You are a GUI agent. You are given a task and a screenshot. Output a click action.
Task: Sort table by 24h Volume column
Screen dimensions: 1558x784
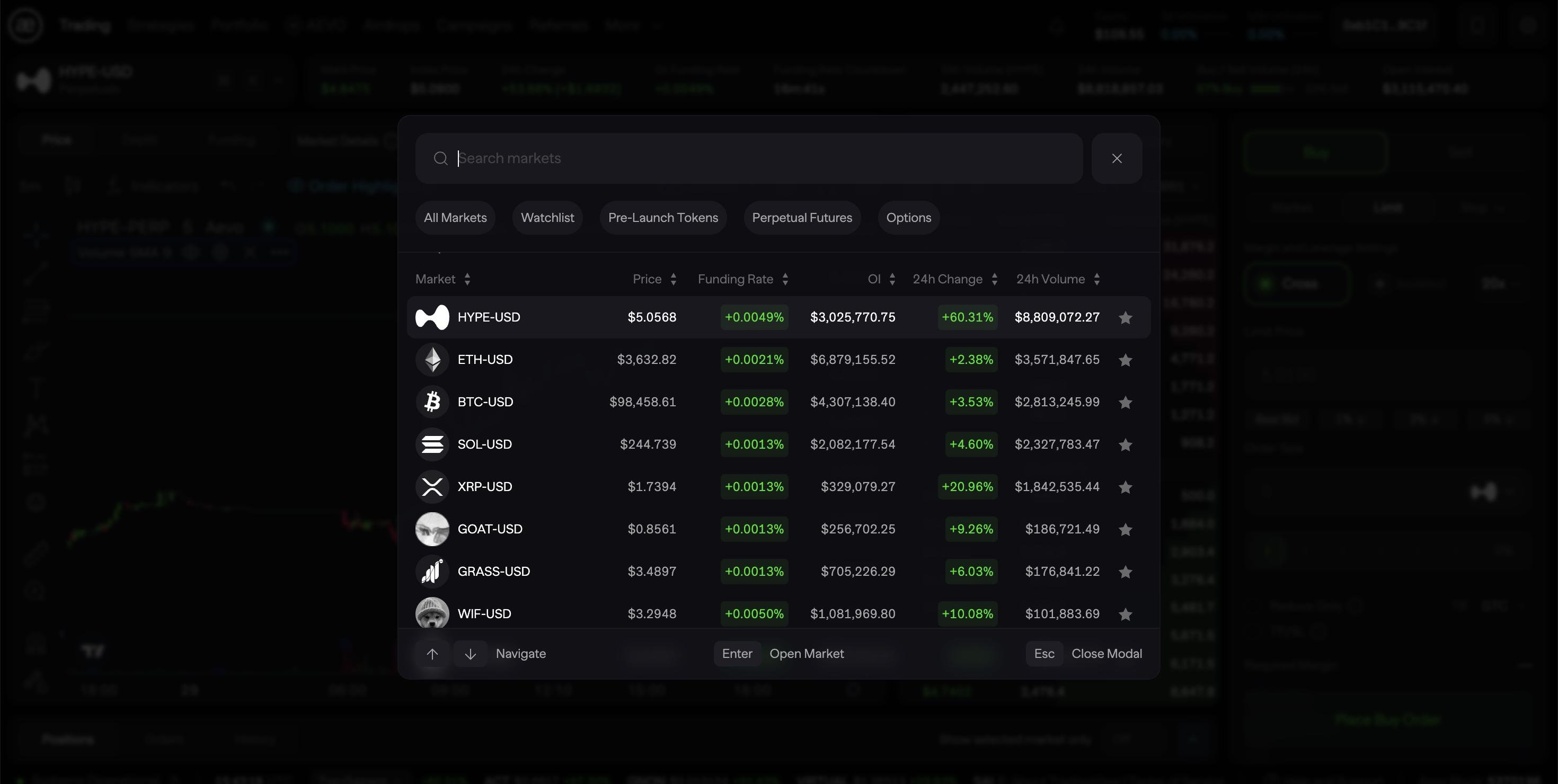(1058, 279)
